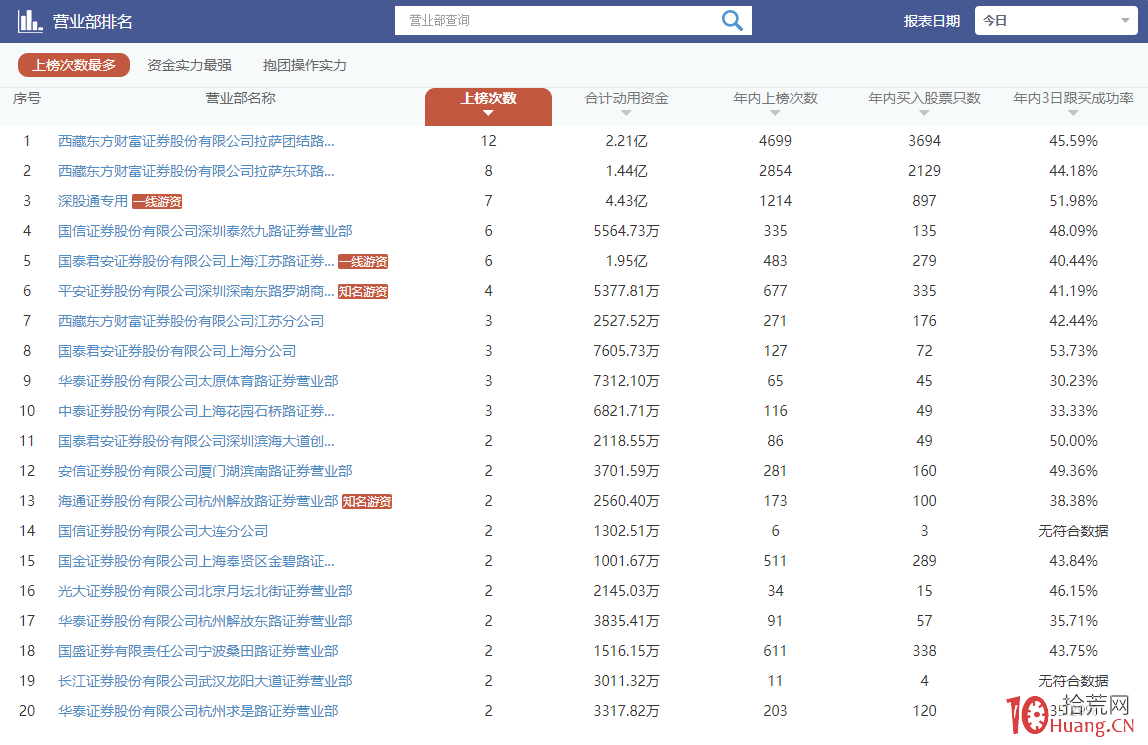Click 一线游资 tag beside 深股通专用
Screen dimensions: 1148x745
pyautogui.click(x=157, y=201)
